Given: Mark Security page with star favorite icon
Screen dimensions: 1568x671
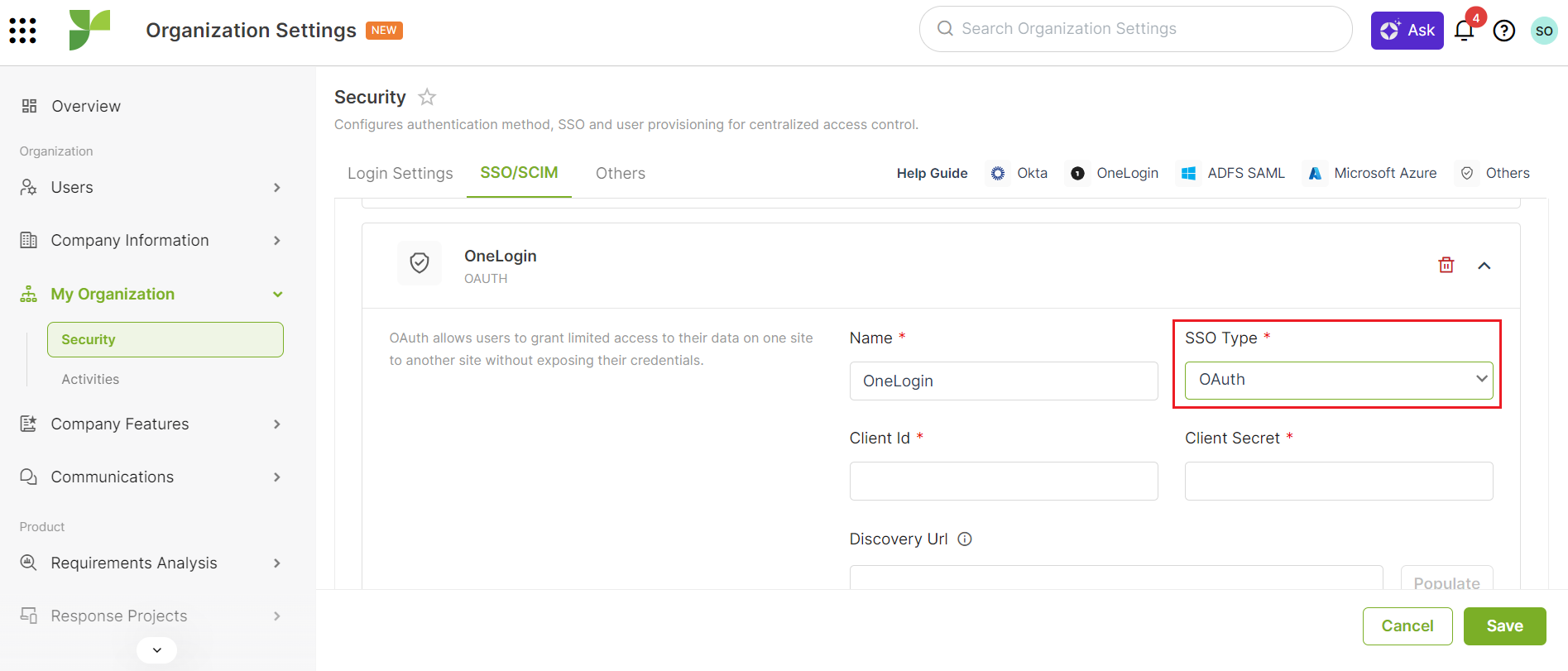Looking at the screenshot, I should (x=427, y=97).
